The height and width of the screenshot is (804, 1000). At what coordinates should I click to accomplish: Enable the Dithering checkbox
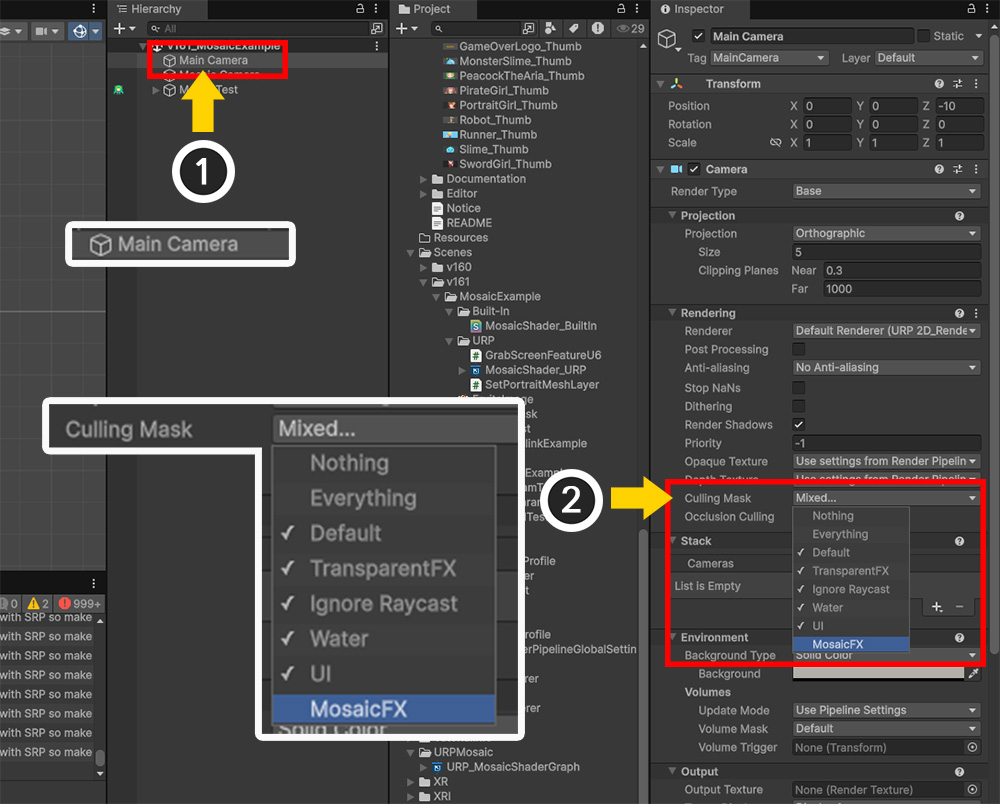pyautogui.click(x=798, y=406)
